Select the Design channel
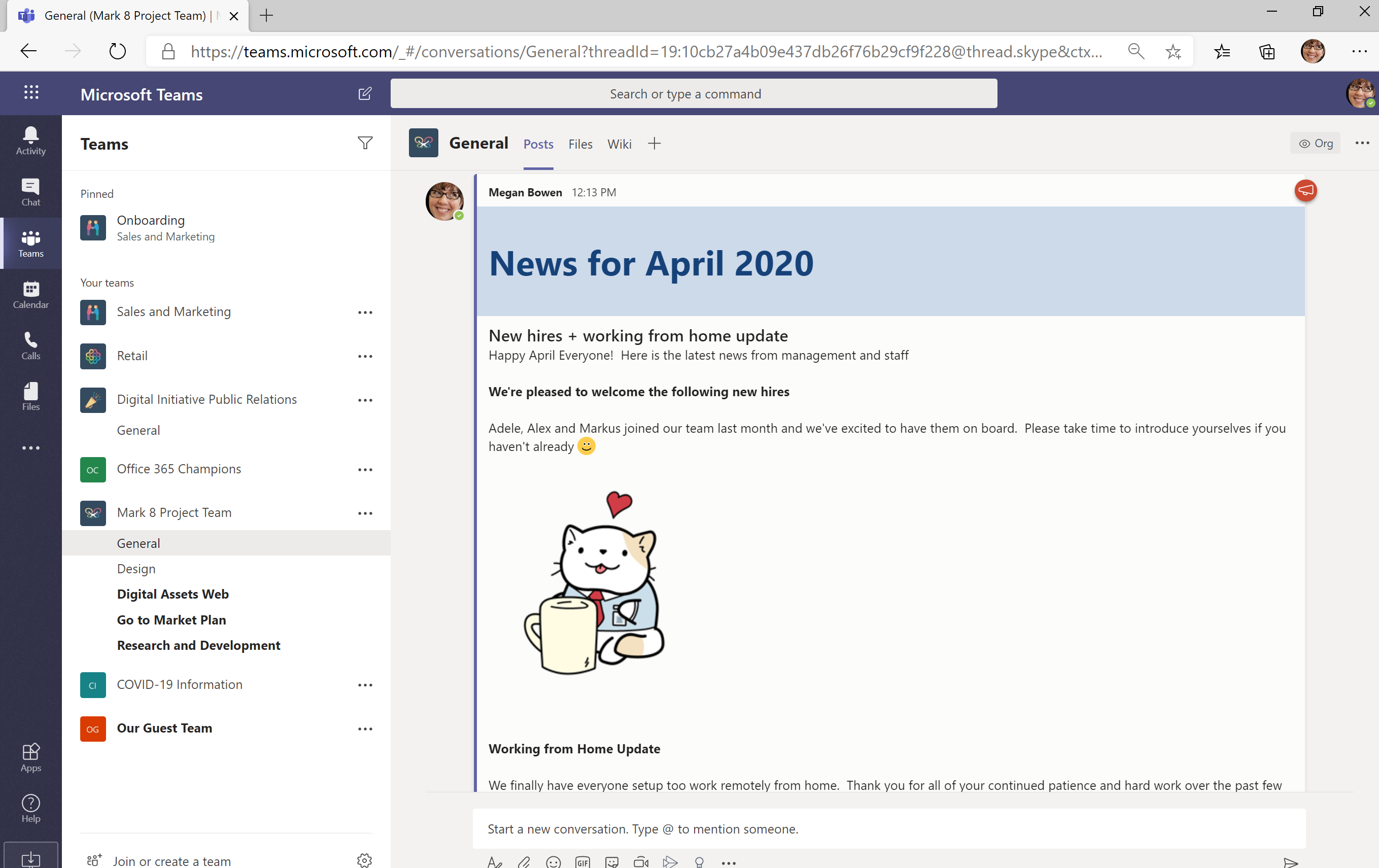The width and height of the screenshot is (1379, 868). (x=226, y=569)
